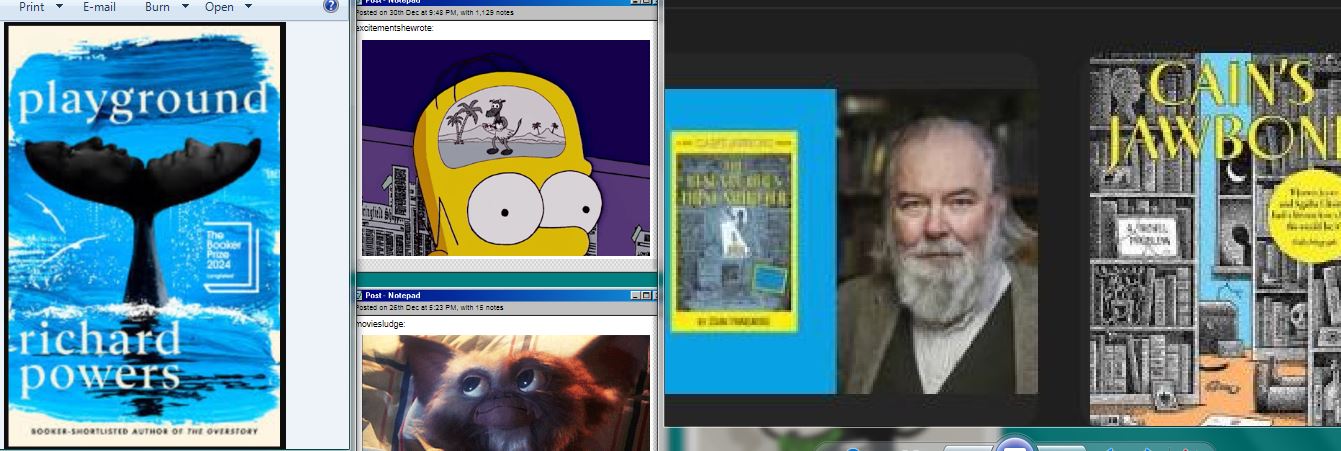The width and height of the screenshot is (1341, 451).
Task: Expand the Burn dropdown arrow
Action: click(x=185, y=6)
